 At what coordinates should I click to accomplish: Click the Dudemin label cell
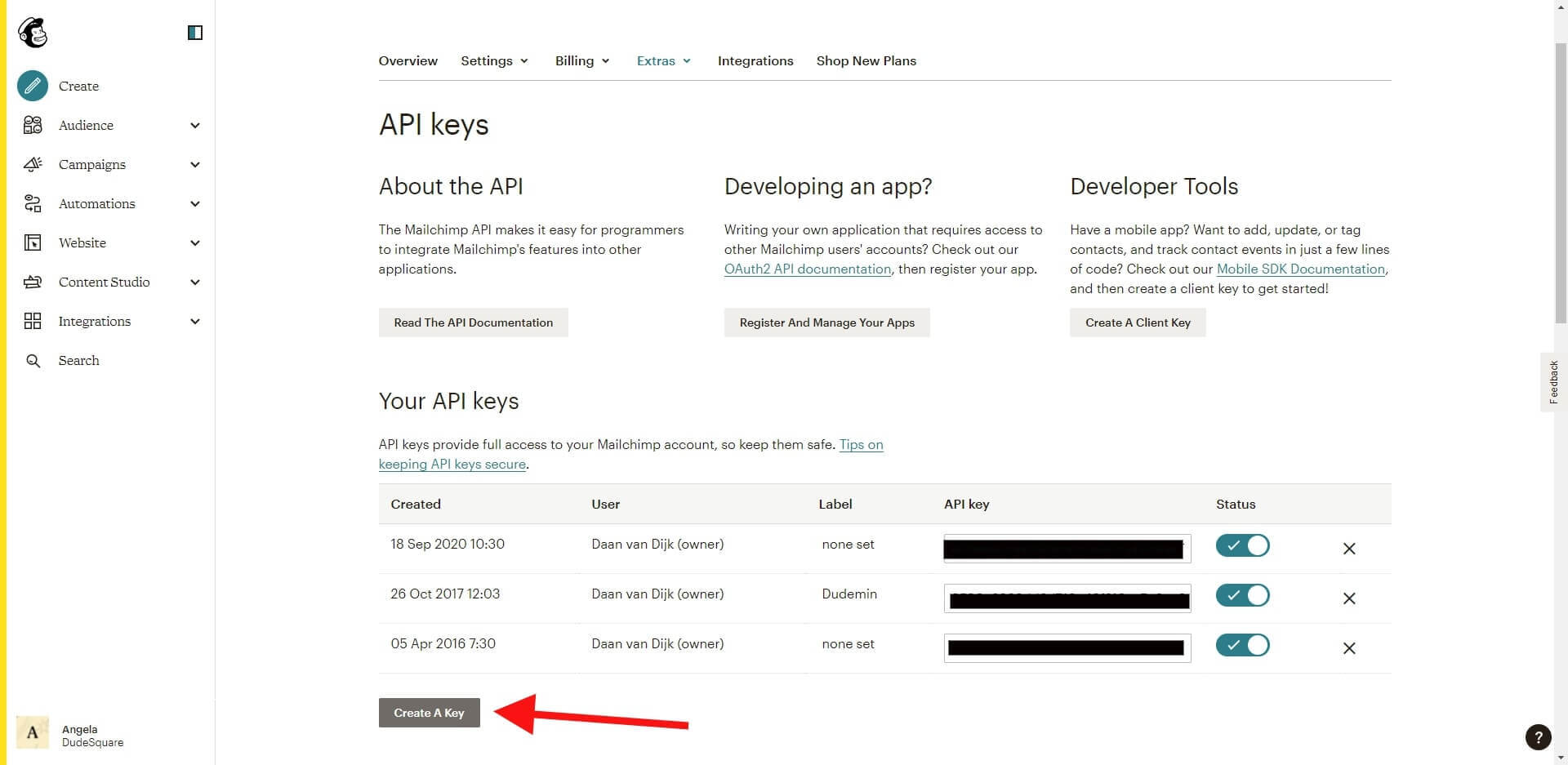point(849,594)
